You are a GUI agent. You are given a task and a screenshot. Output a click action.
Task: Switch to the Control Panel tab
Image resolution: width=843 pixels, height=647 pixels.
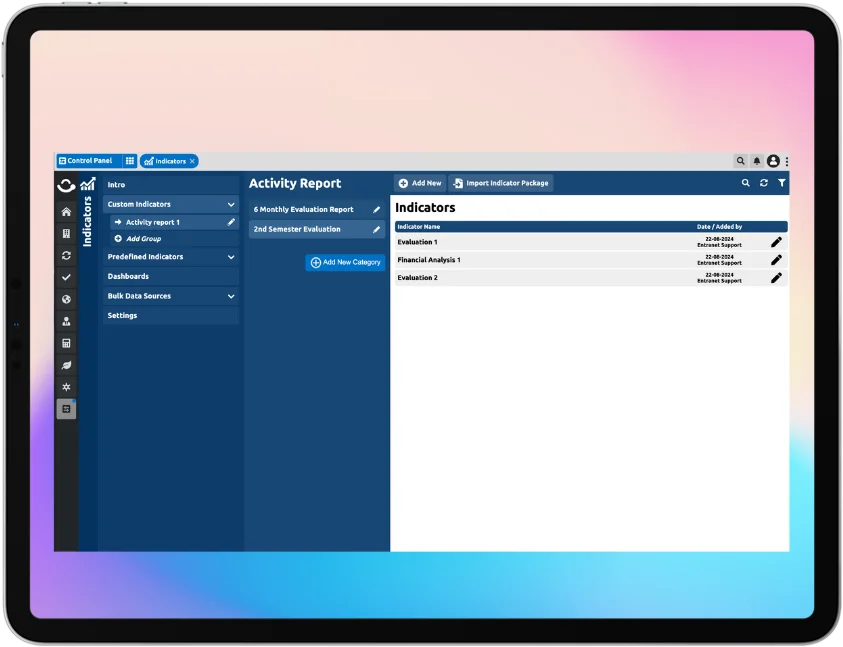point(89,161)
